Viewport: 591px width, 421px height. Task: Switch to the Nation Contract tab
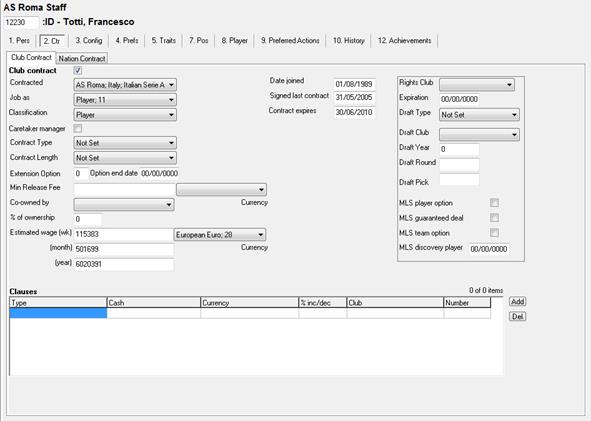[x=82, y=58]
